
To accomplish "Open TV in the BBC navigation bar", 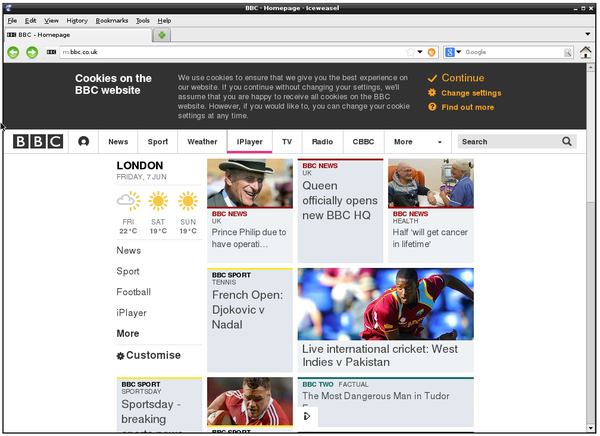I will (x=287, y=142).
